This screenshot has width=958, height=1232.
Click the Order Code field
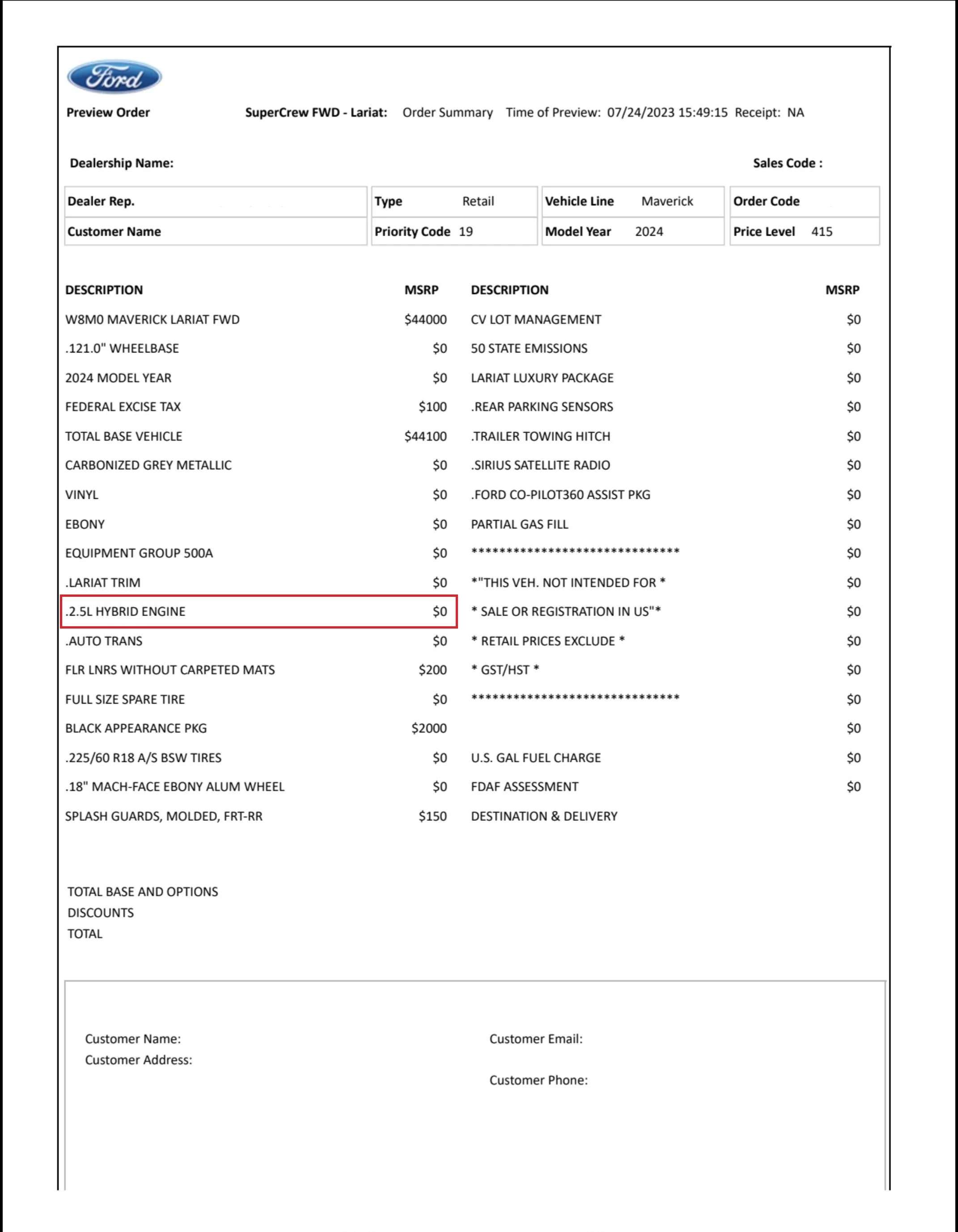805,201
